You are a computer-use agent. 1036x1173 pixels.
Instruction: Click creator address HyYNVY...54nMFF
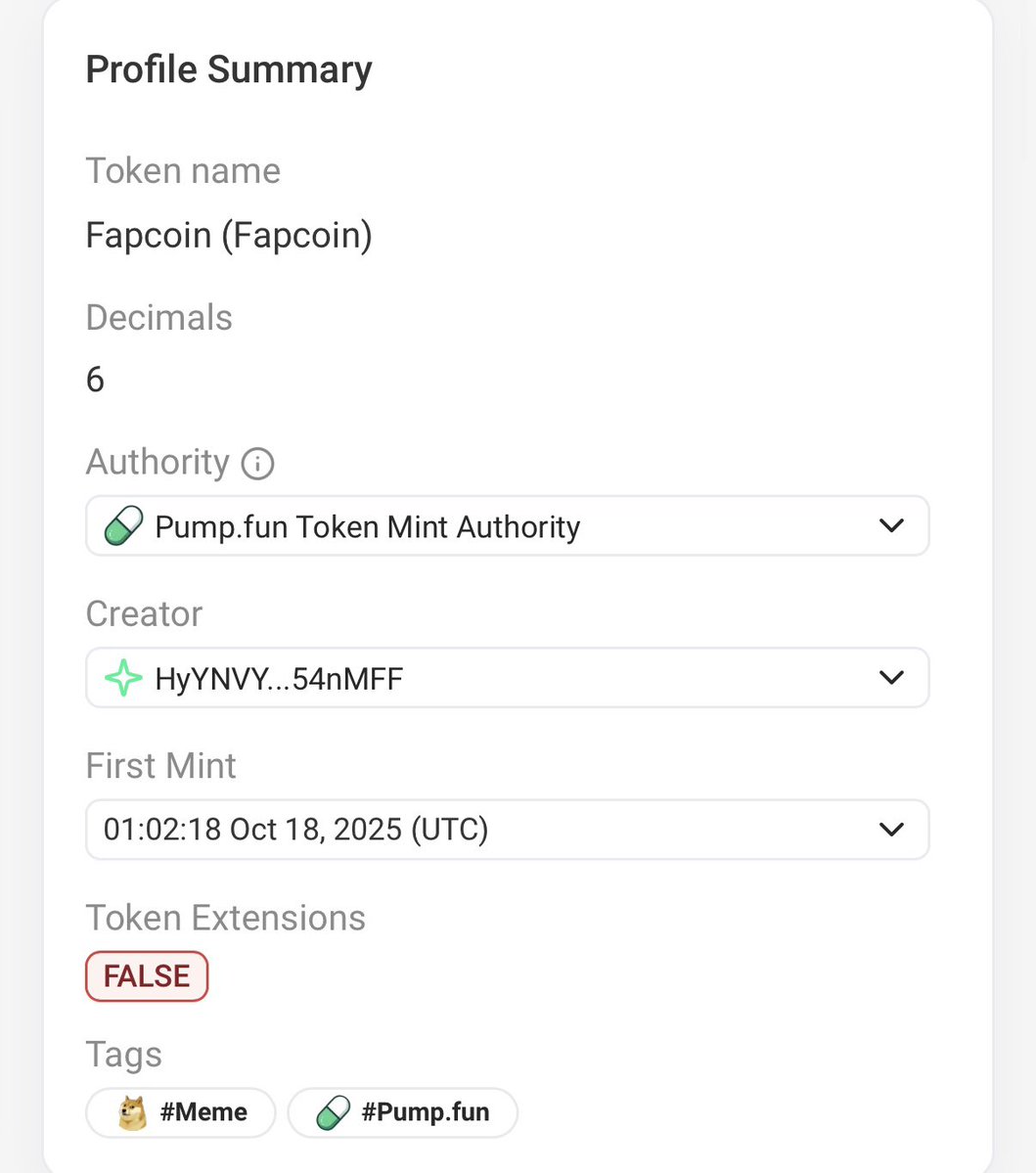coord(279,679)
